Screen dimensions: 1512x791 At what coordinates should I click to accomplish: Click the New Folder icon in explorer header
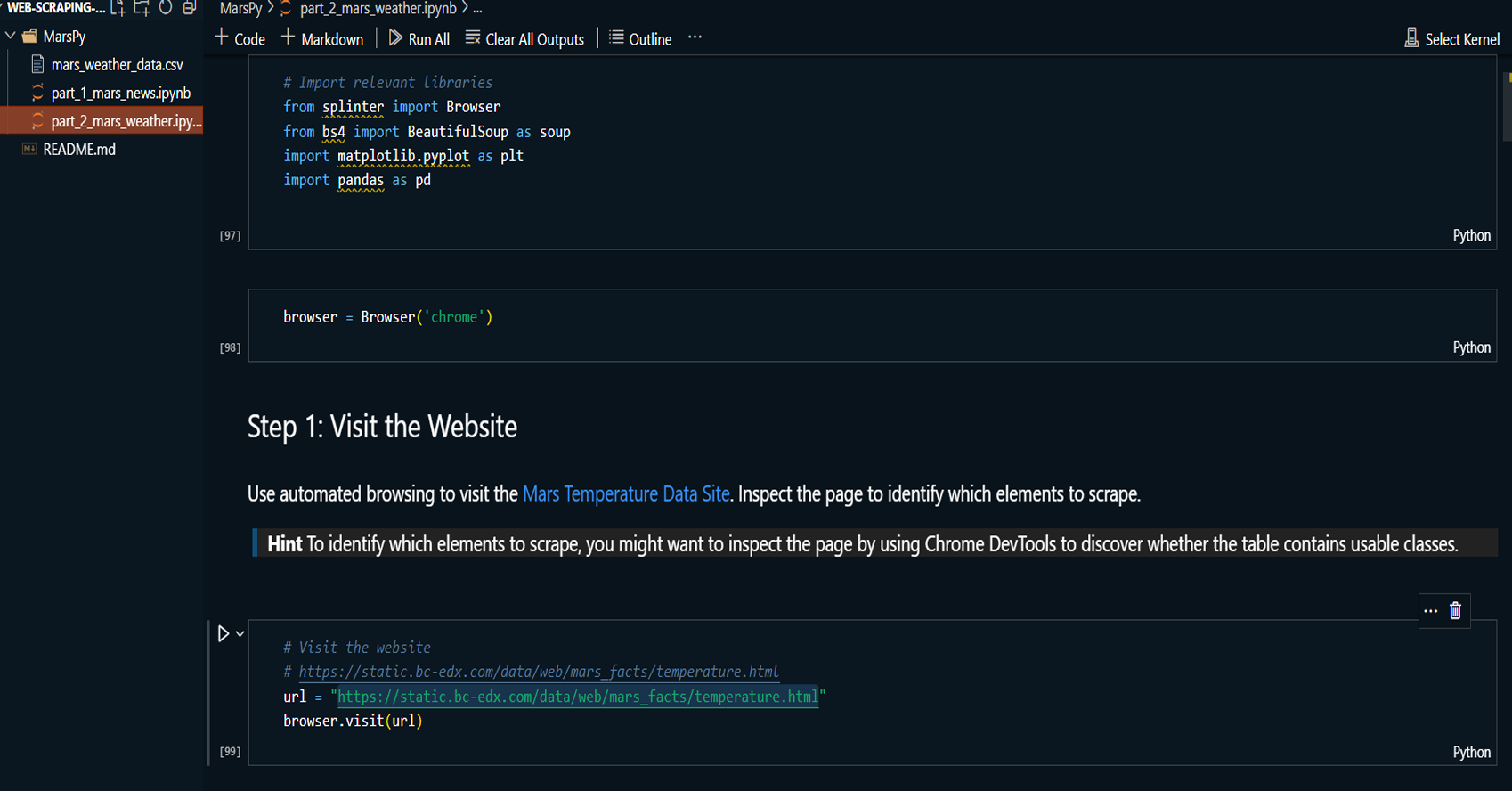pos(142,8)
